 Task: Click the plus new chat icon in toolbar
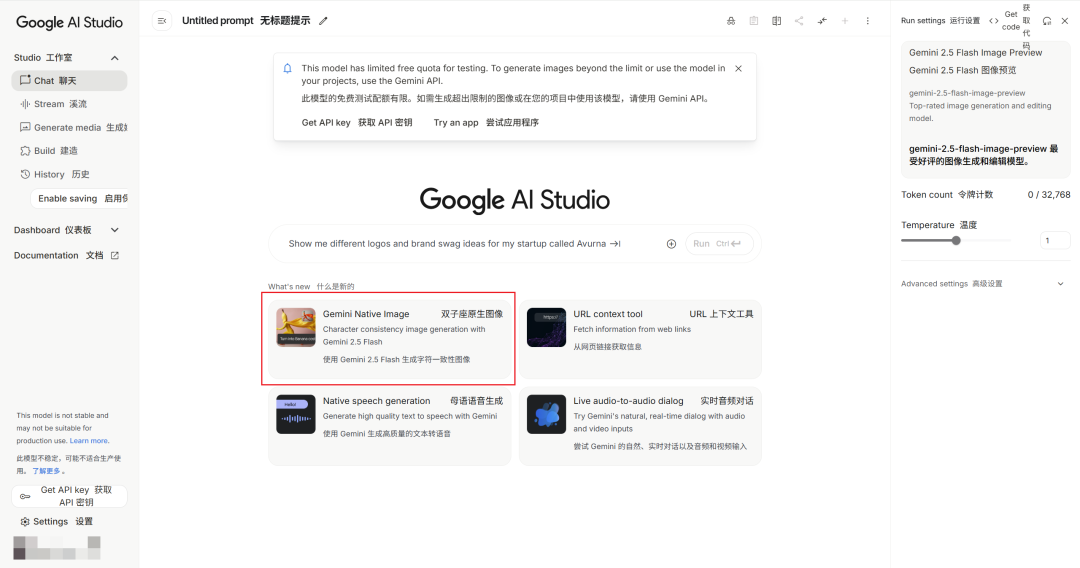coord(844,21)
